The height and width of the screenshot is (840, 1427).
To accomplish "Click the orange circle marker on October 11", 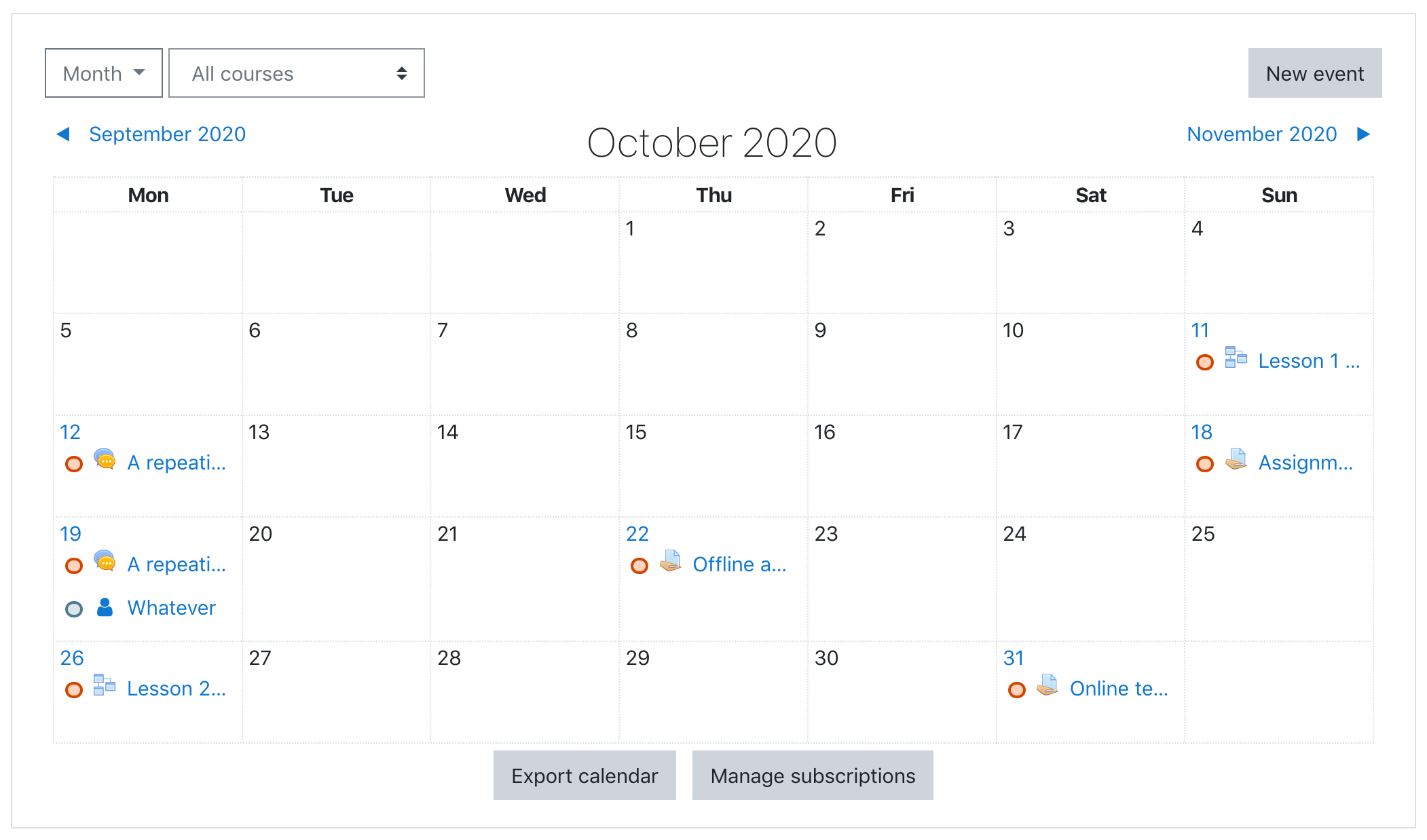I will [x=1205, y=362].
